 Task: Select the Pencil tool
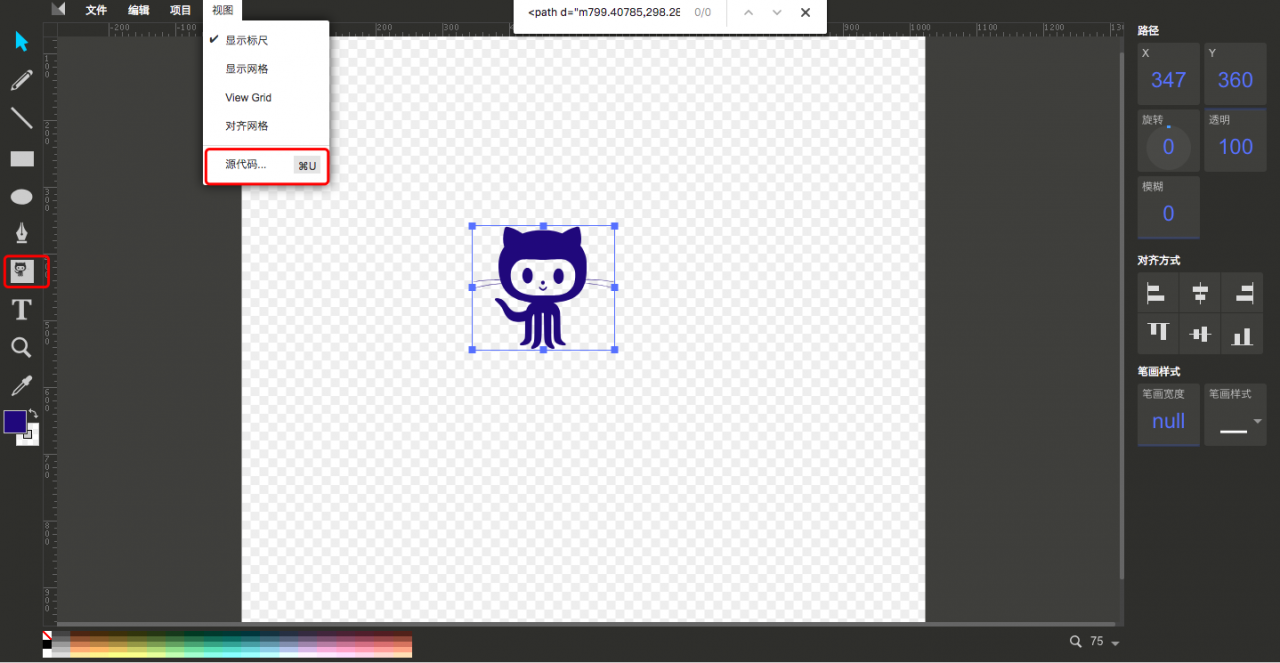coord(21,80)
